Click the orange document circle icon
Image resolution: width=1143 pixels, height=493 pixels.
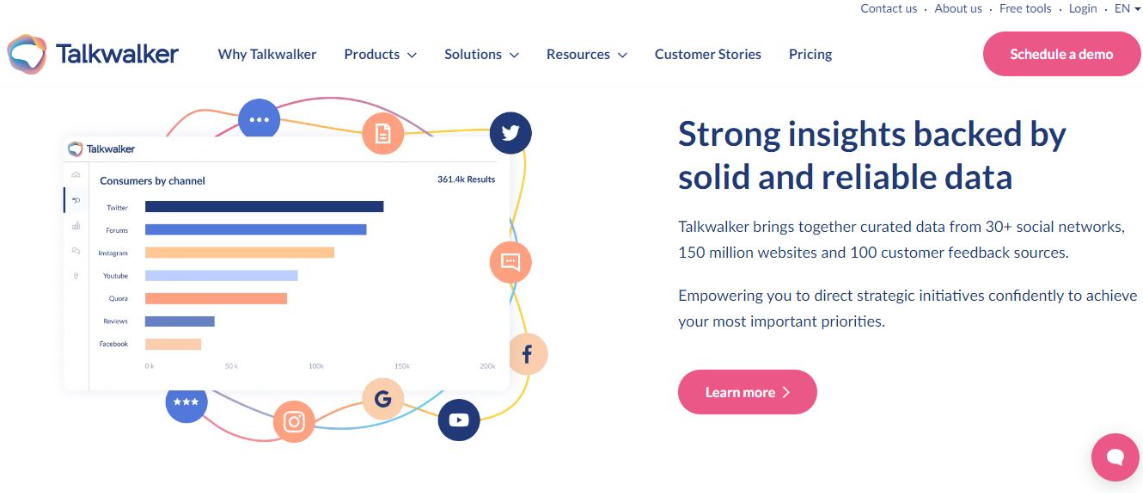pos(383,133)
